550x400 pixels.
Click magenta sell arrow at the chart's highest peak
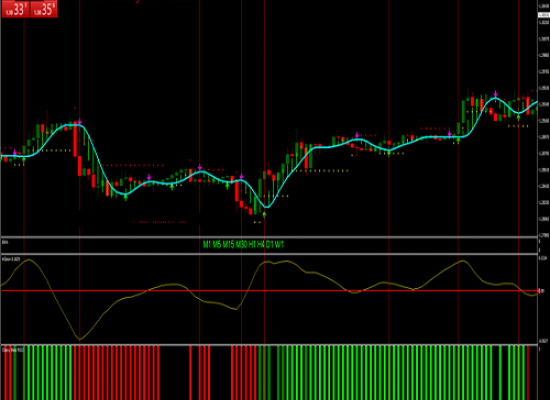(496, 94)
